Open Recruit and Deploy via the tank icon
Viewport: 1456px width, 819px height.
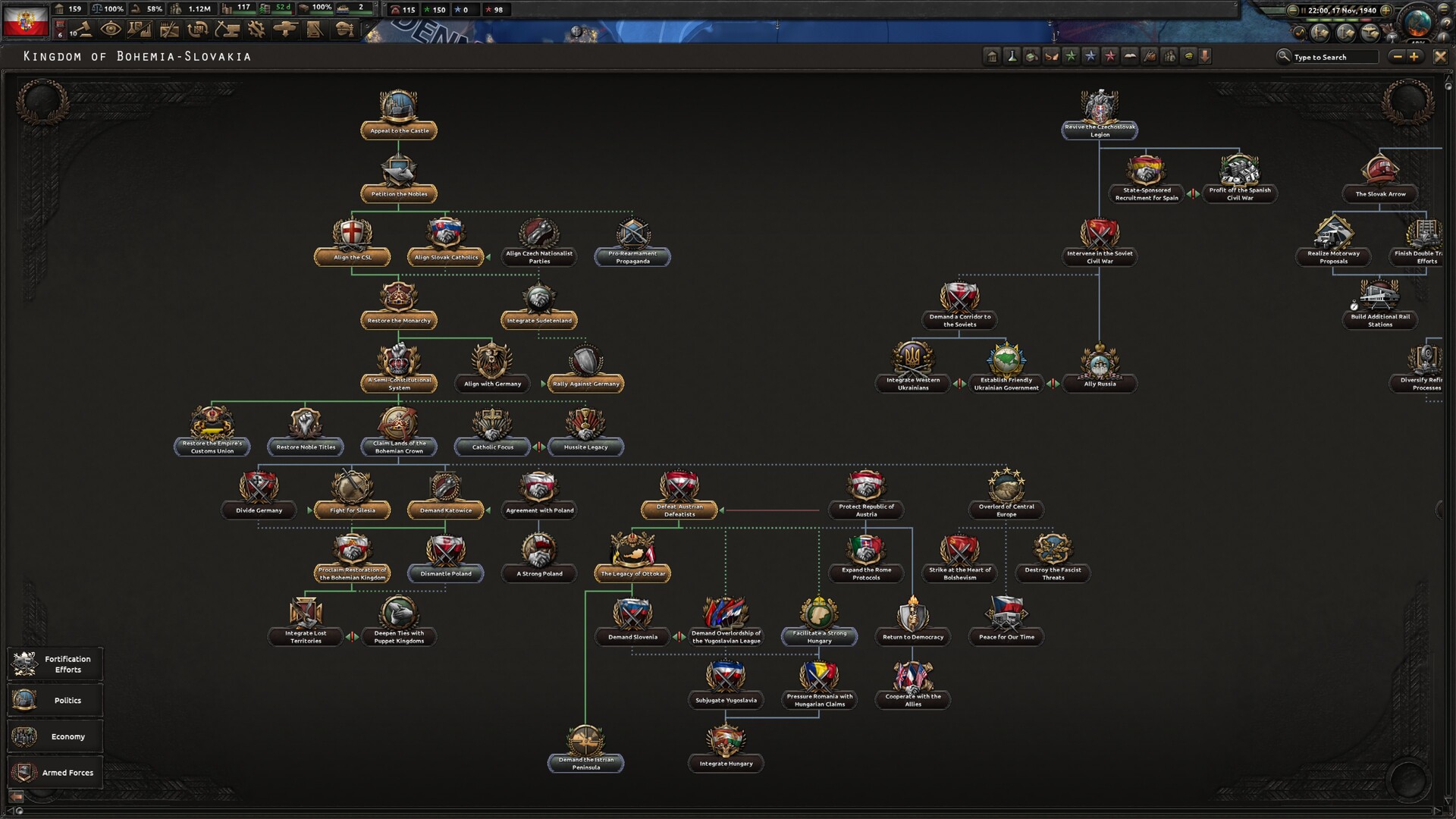click(284, 29)
